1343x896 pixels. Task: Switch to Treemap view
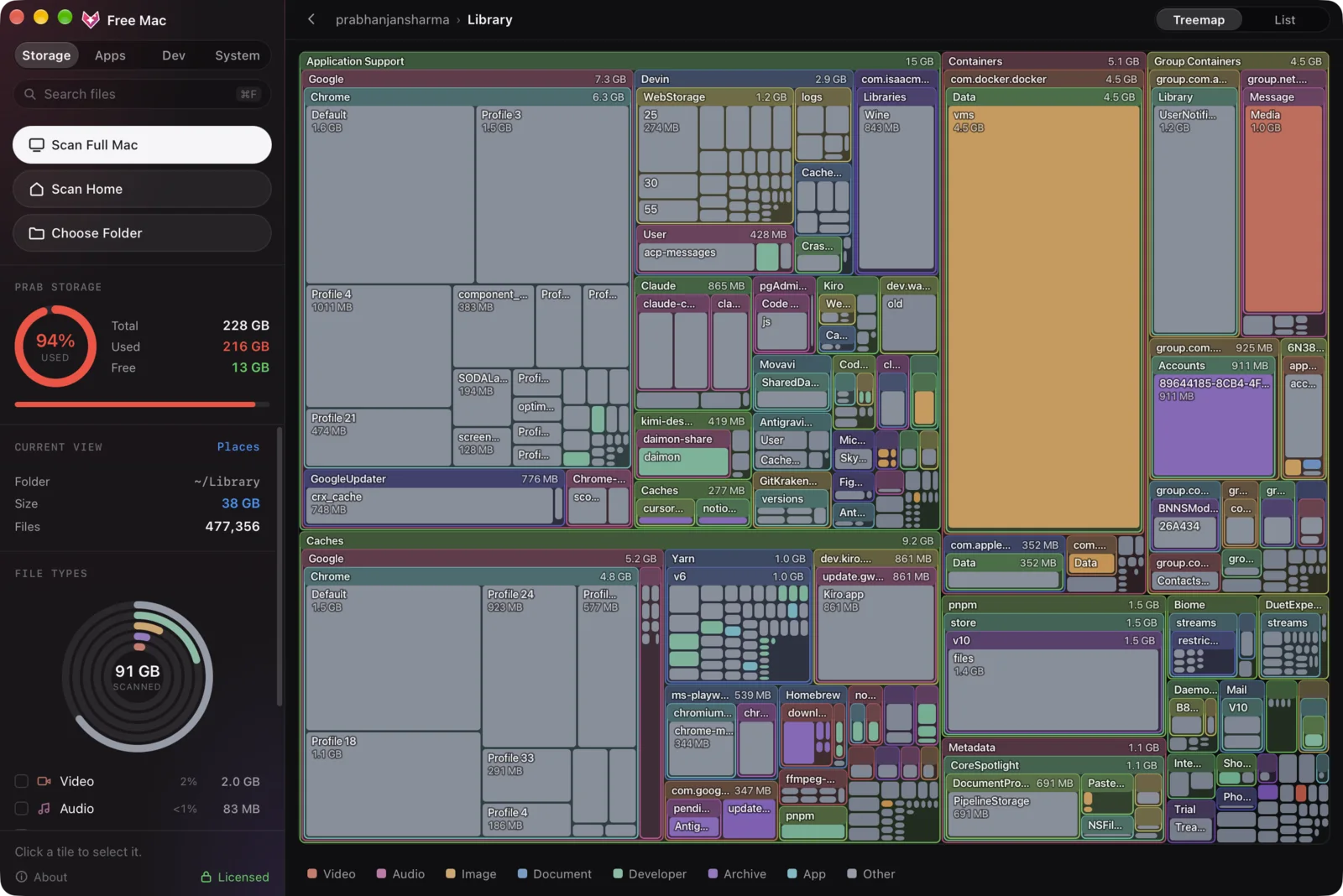click(x=1199, y=20)
